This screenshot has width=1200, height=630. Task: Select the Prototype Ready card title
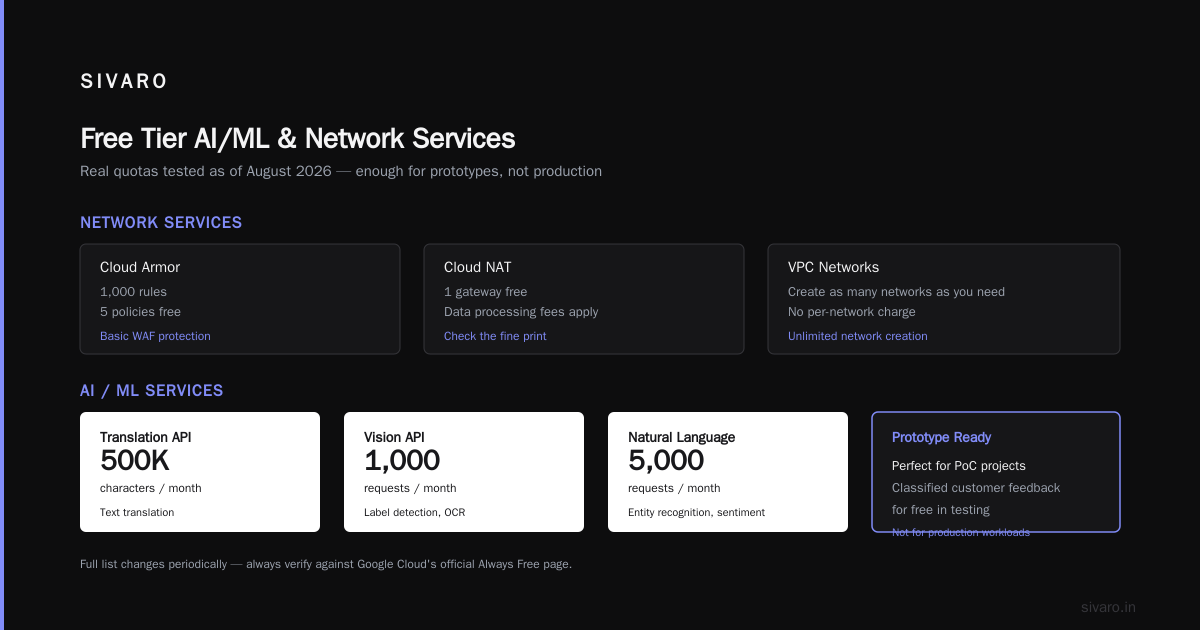point(942,437)
